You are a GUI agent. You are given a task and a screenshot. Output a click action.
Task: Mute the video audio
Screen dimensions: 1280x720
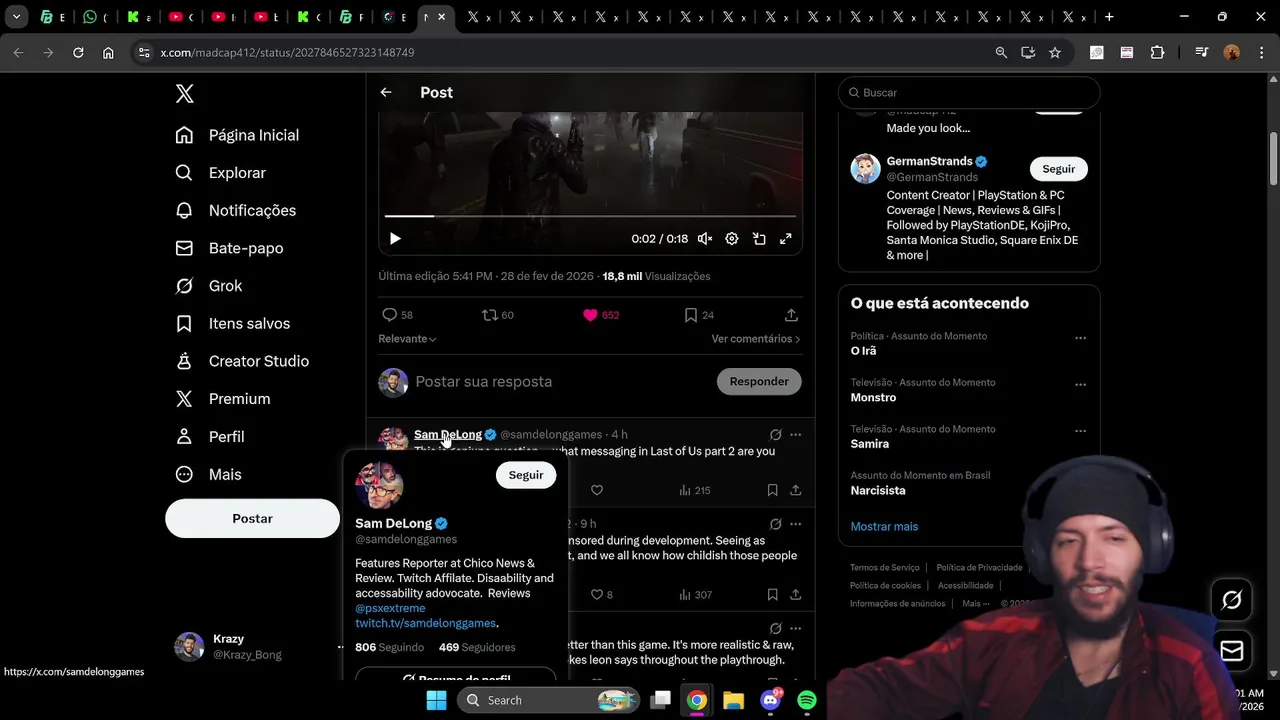pyautogui.click(x=705, y=239)
